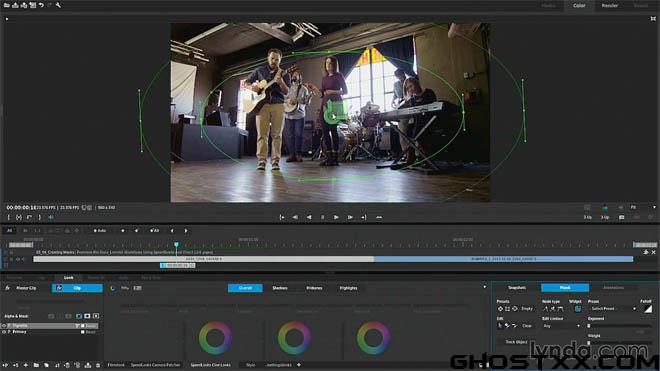
Task: Click the timeline playhead marker
Action: point(176,244)
